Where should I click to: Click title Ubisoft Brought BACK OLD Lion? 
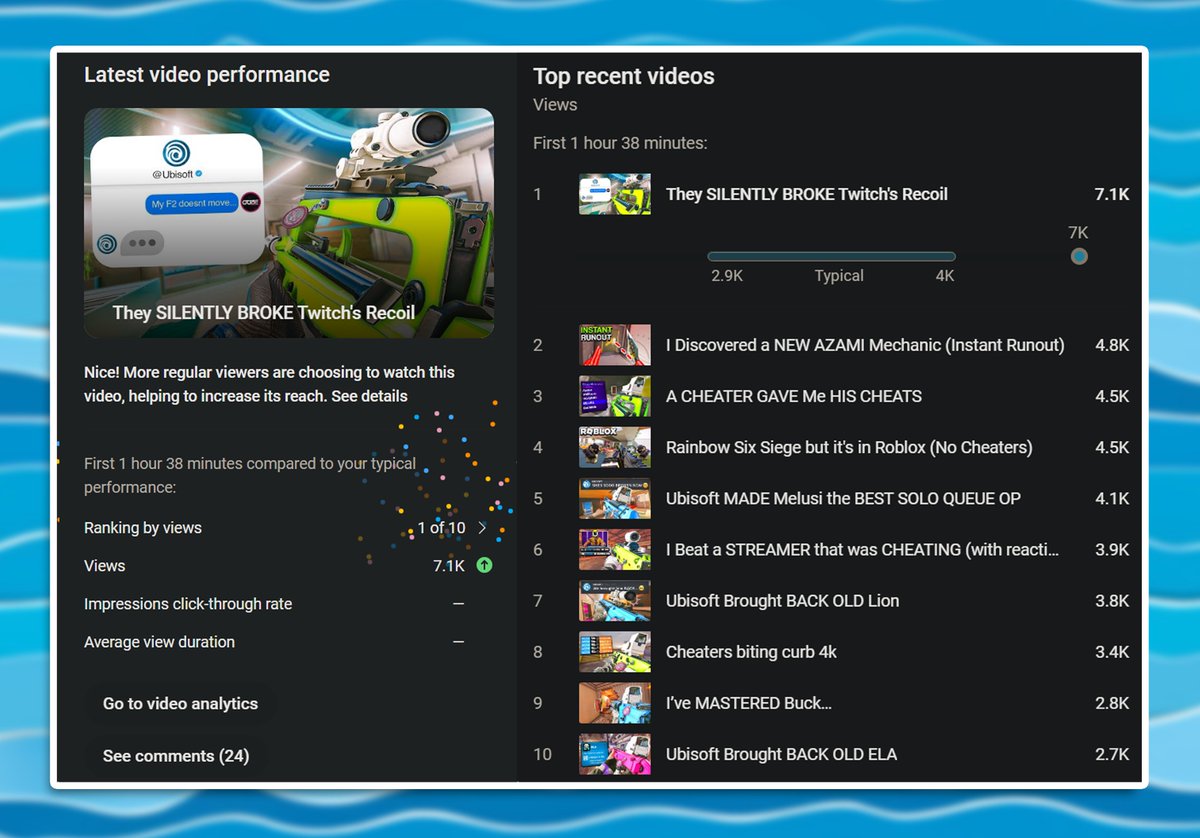click(x=783, y=601)
